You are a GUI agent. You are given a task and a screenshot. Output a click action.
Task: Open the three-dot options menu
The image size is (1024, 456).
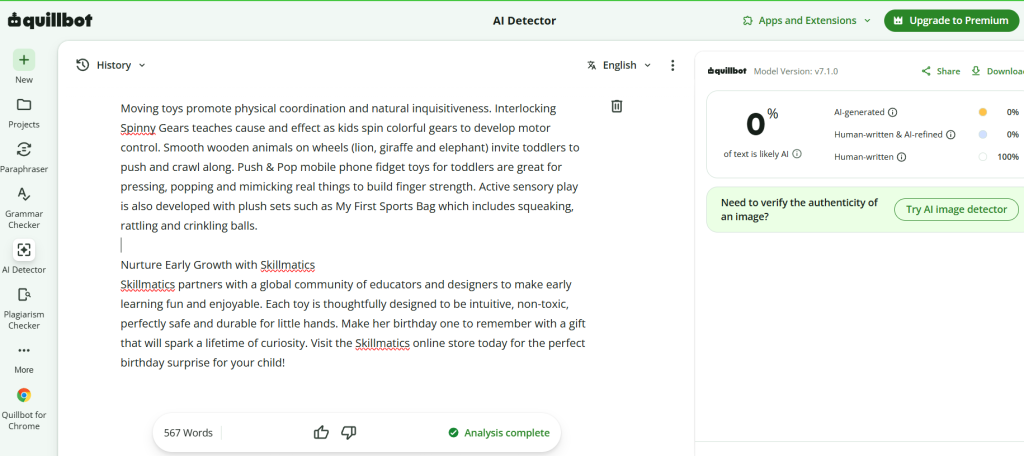pos(673,65)
